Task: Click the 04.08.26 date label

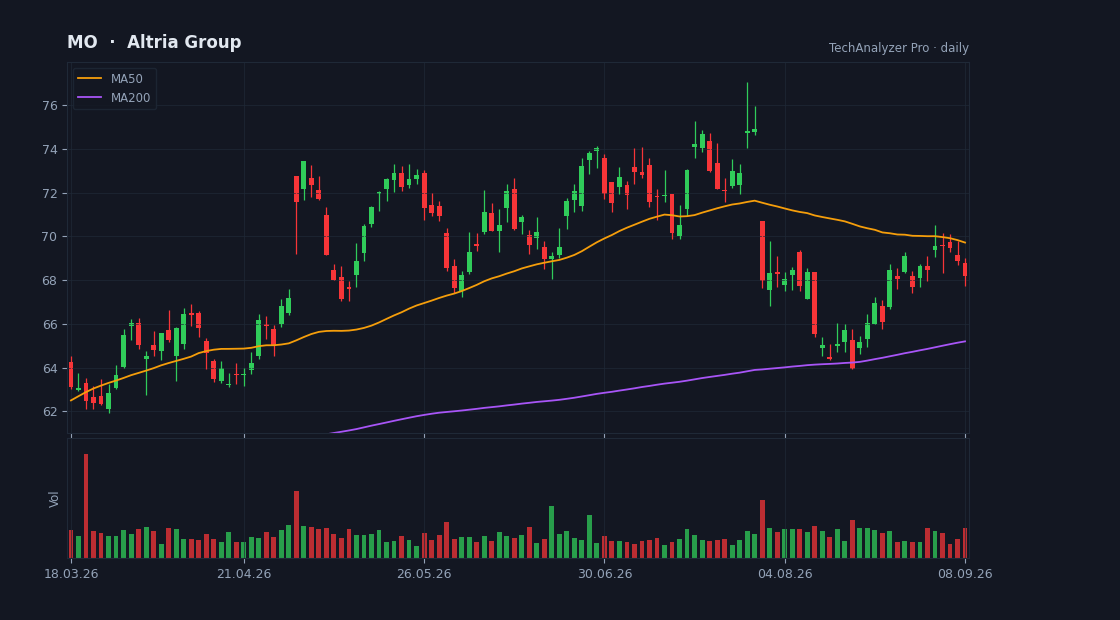Action: 785,574
